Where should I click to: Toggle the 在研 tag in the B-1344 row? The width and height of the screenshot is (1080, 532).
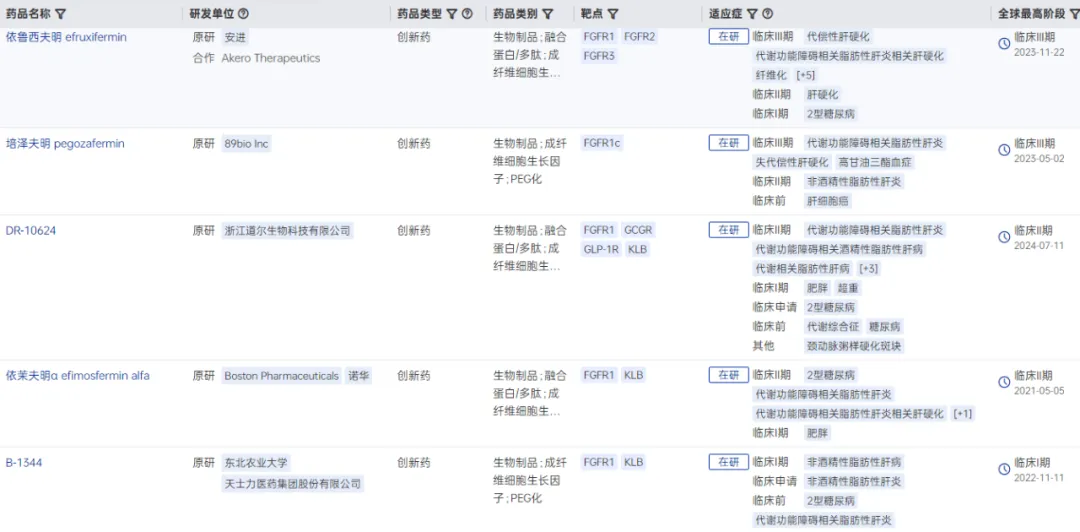coord(728,462)
